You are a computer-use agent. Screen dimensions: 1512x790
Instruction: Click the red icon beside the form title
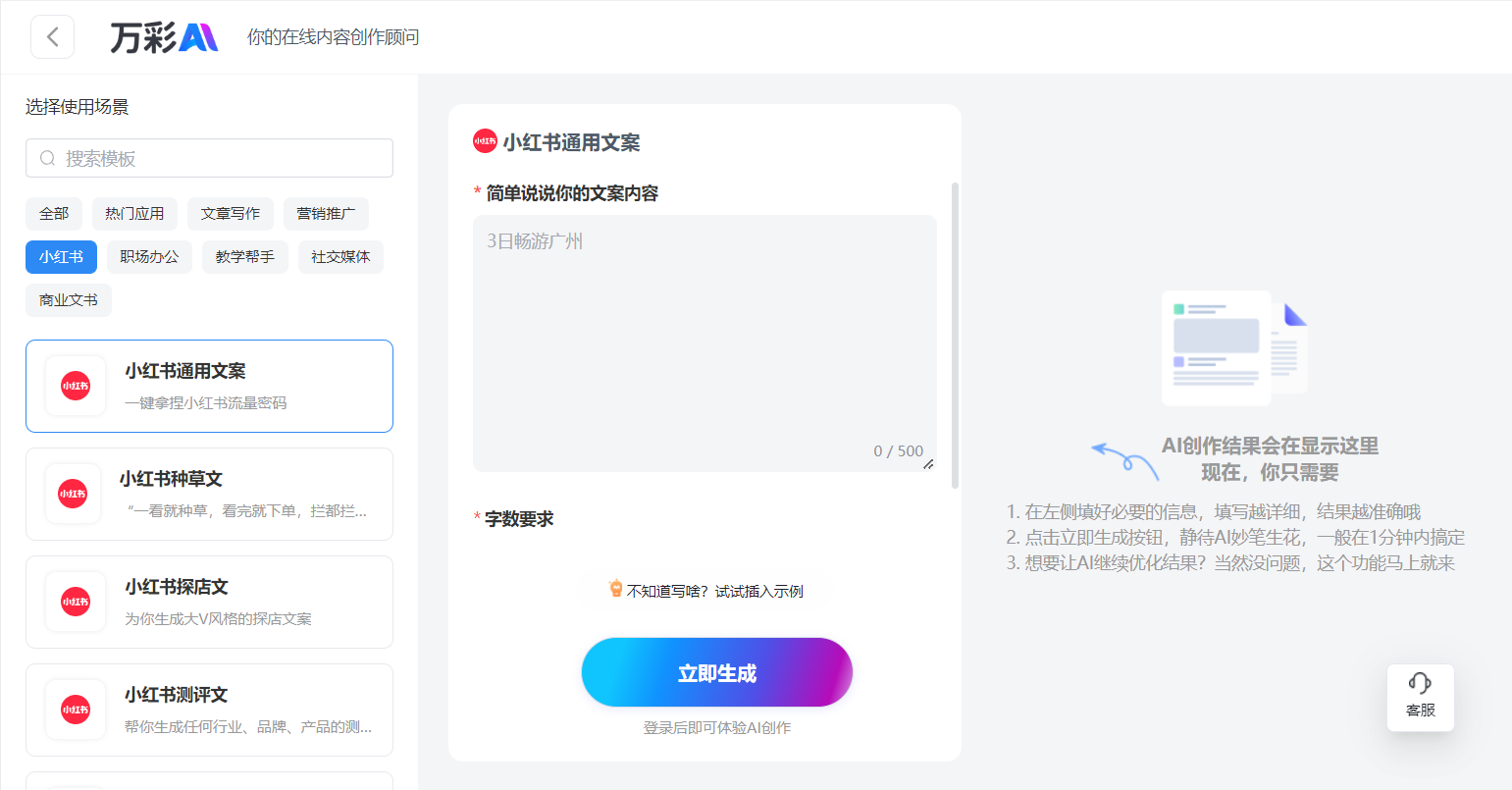pyautogui.click(x=485, y=141)
